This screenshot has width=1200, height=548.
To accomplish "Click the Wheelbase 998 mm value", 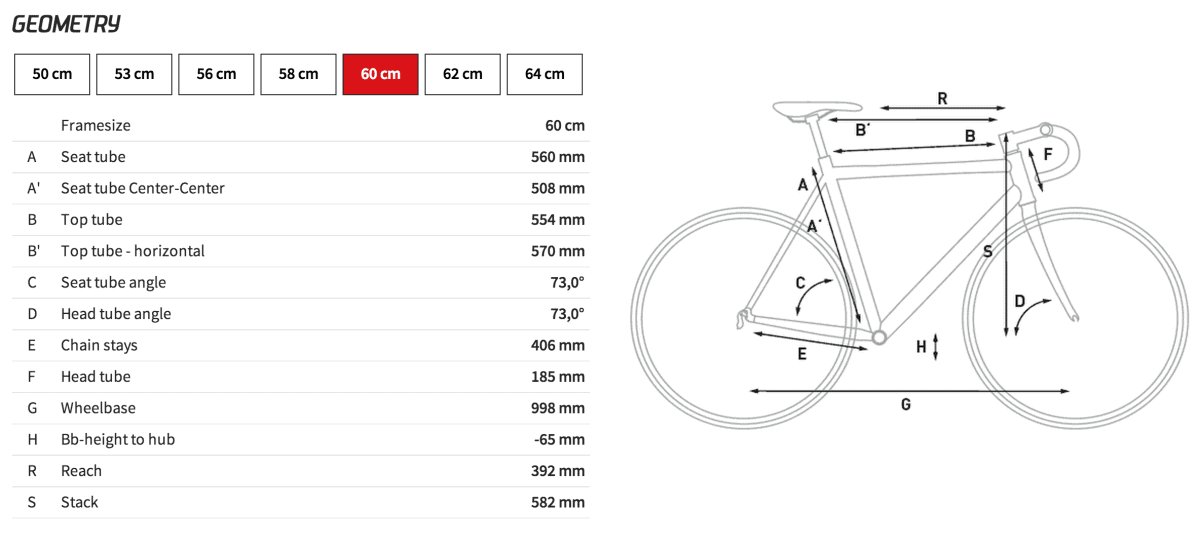I will [557, 408].
